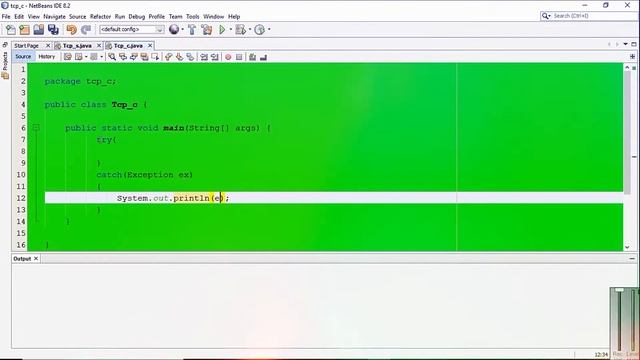
Task: Click the Find Selection magnifier in editor toolbar
Action: point(112,57)
